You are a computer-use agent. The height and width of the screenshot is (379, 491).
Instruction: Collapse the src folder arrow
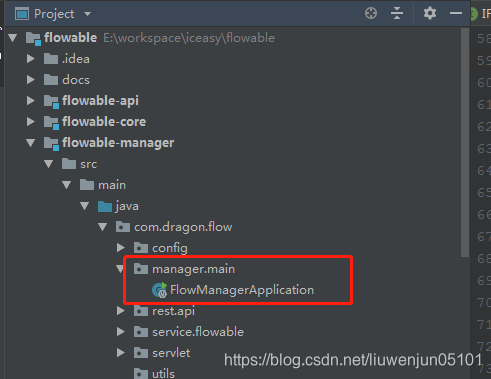point(49,164)
